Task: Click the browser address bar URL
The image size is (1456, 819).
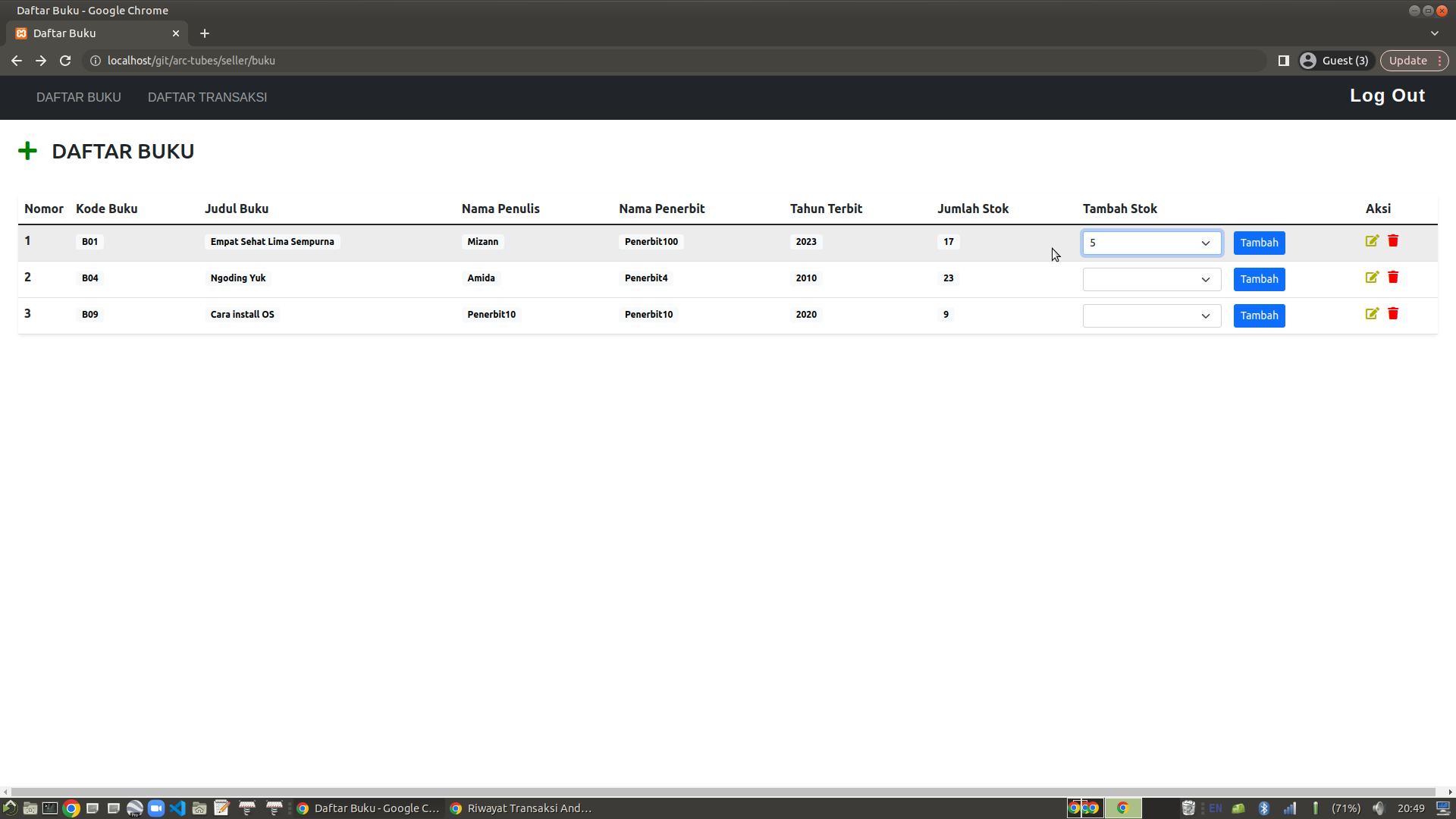Action: (191, 61)
